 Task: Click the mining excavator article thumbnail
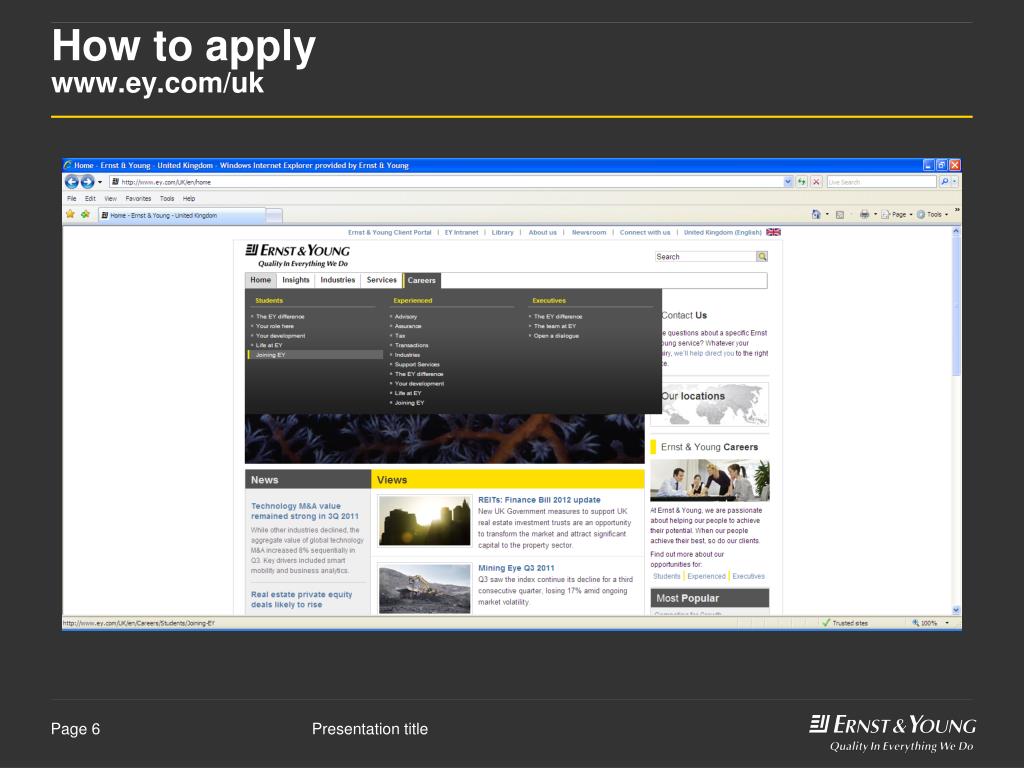point(424,589)
